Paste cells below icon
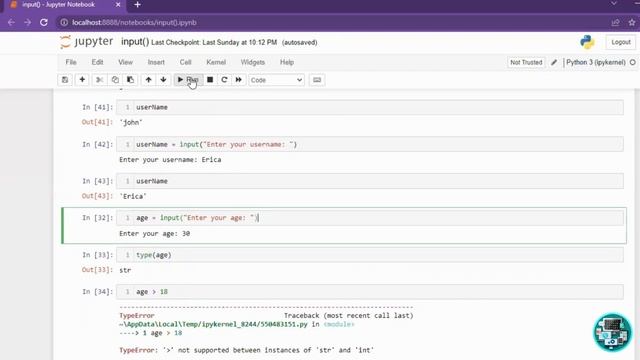The image size is (640, 360). click(131, 80)
